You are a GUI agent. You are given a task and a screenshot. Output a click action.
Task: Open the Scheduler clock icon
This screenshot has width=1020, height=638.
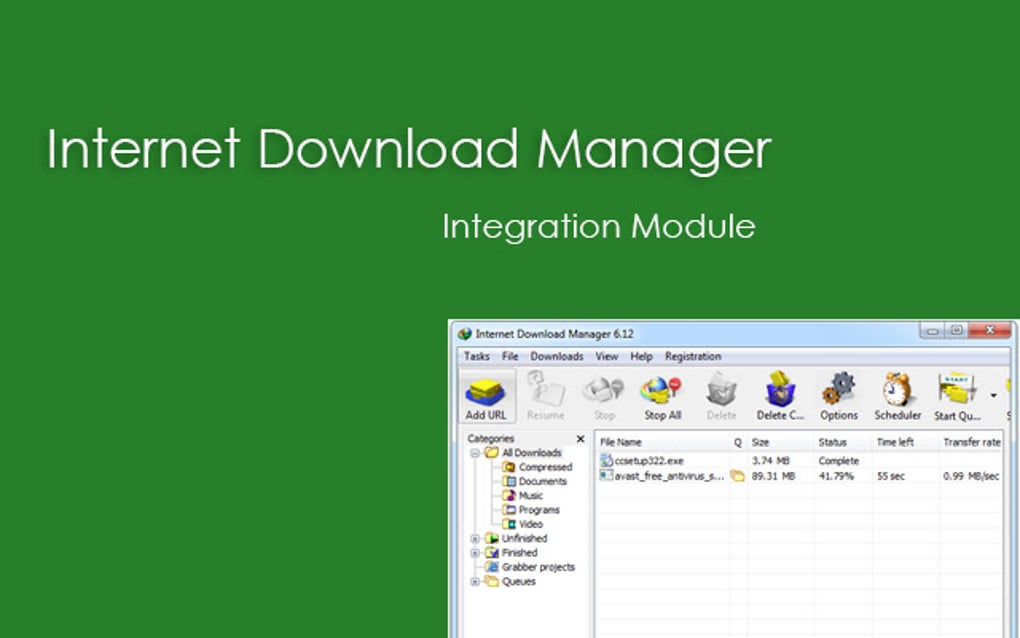(897, 393)
